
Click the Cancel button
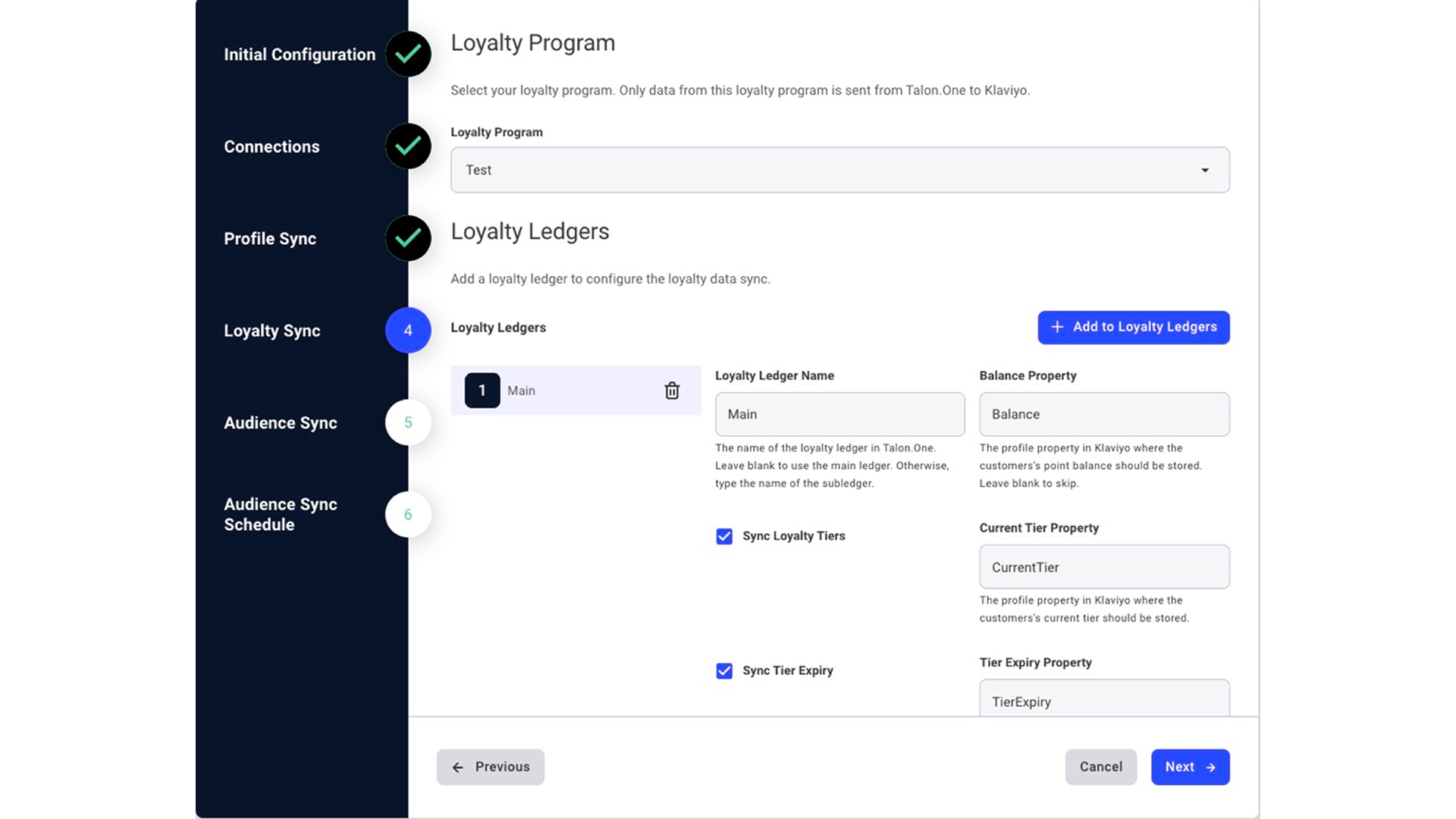(1101, 767)
